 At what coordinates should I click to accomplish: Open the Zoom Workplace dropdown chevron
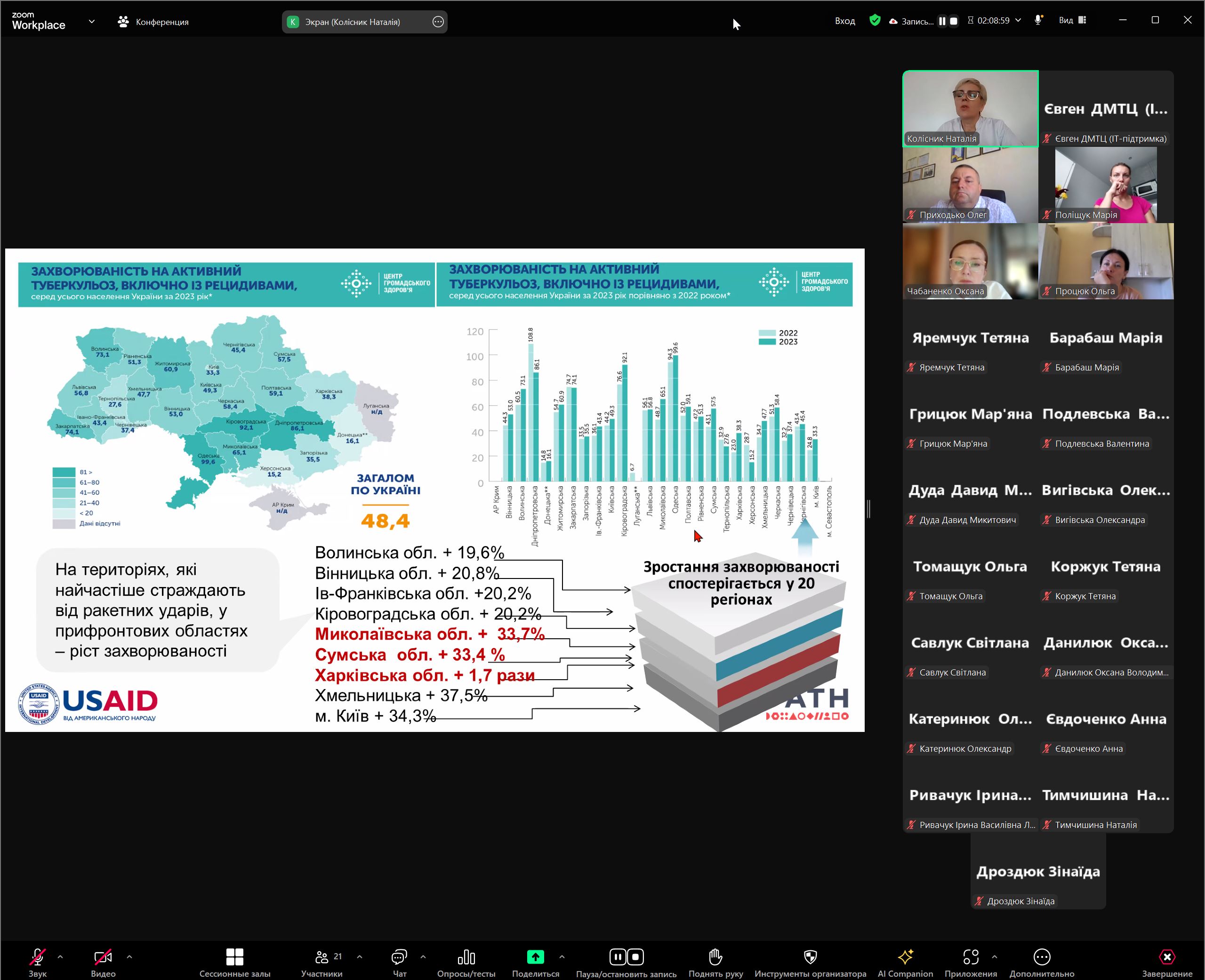[x=91, y=22]
